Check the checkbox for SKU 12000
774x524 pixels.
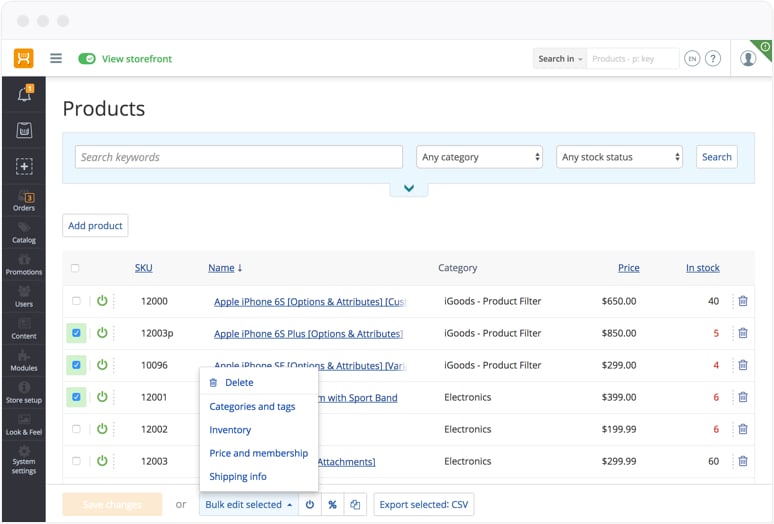[76, 301]
